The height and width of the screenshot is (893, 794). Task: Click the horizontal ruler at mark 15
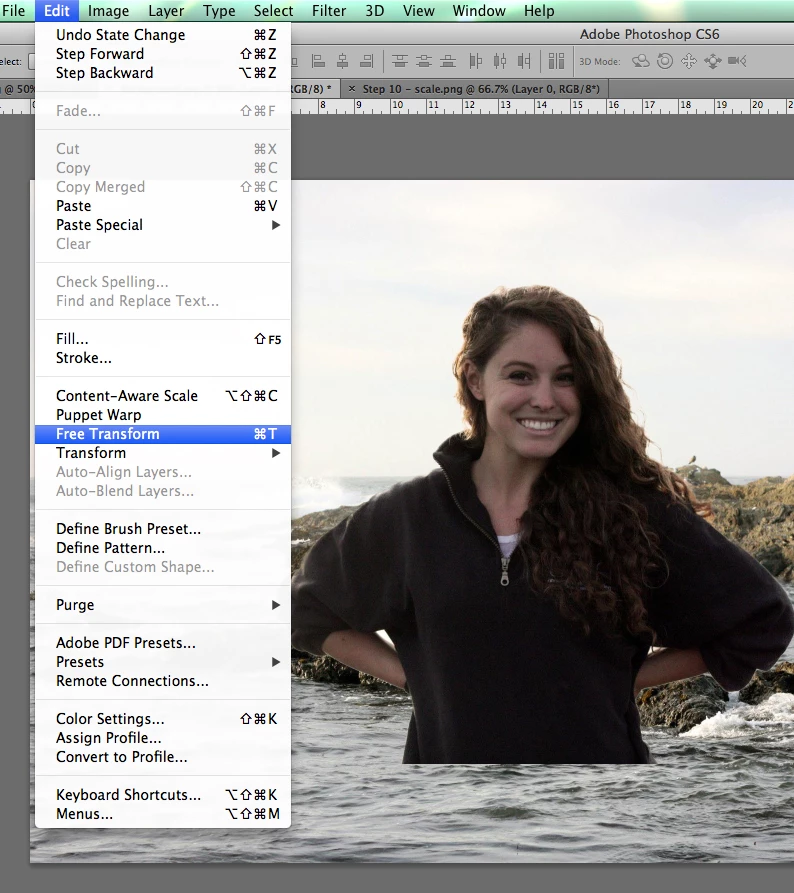578,105
